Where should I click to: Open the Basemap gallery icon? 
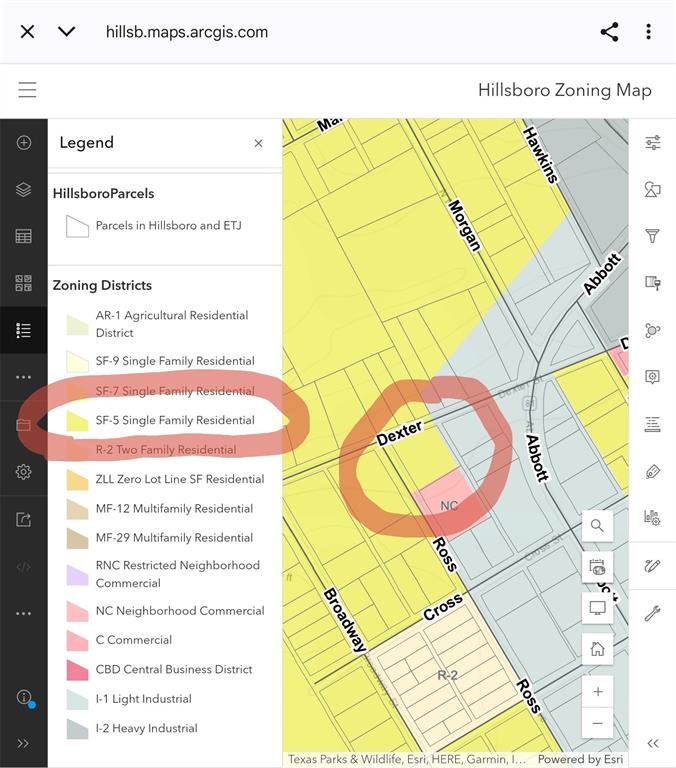coord(24,283)
